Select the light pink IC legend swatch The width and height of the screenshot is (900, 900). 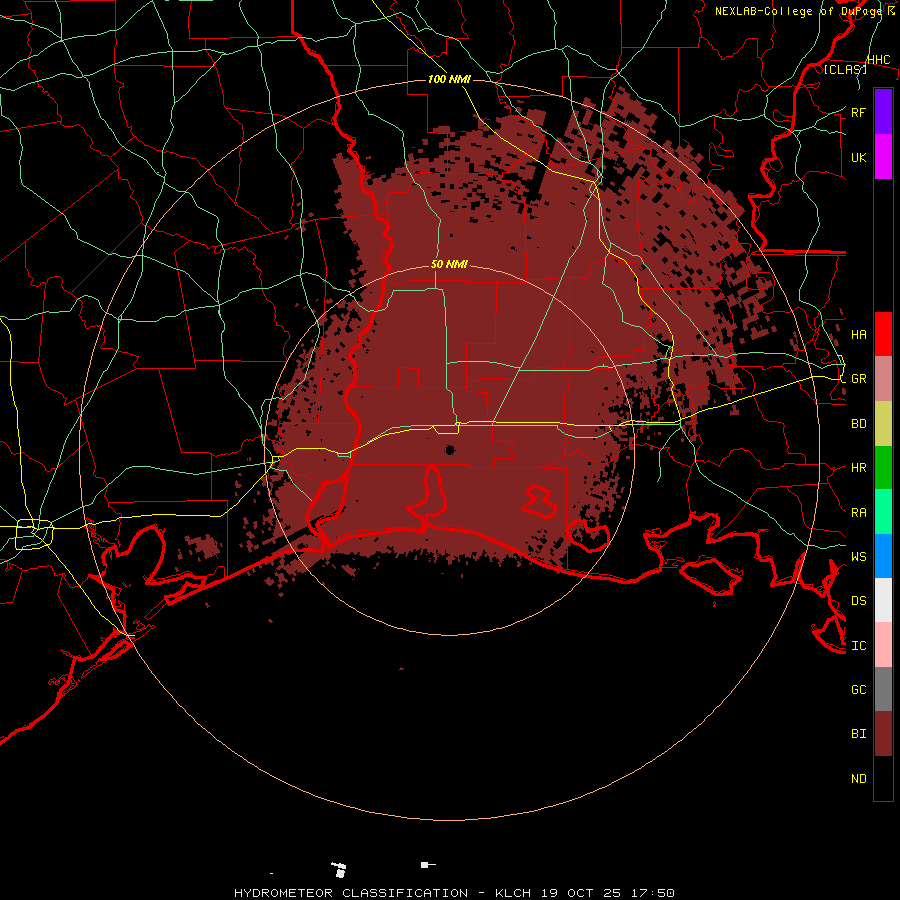click(883, 645)
